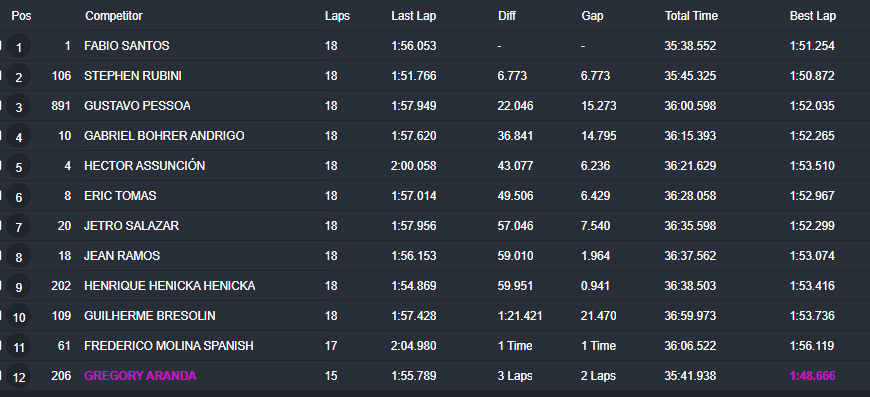Click the position 1 circle badge
Screen dimensions: 870x397
pos(19,47)
